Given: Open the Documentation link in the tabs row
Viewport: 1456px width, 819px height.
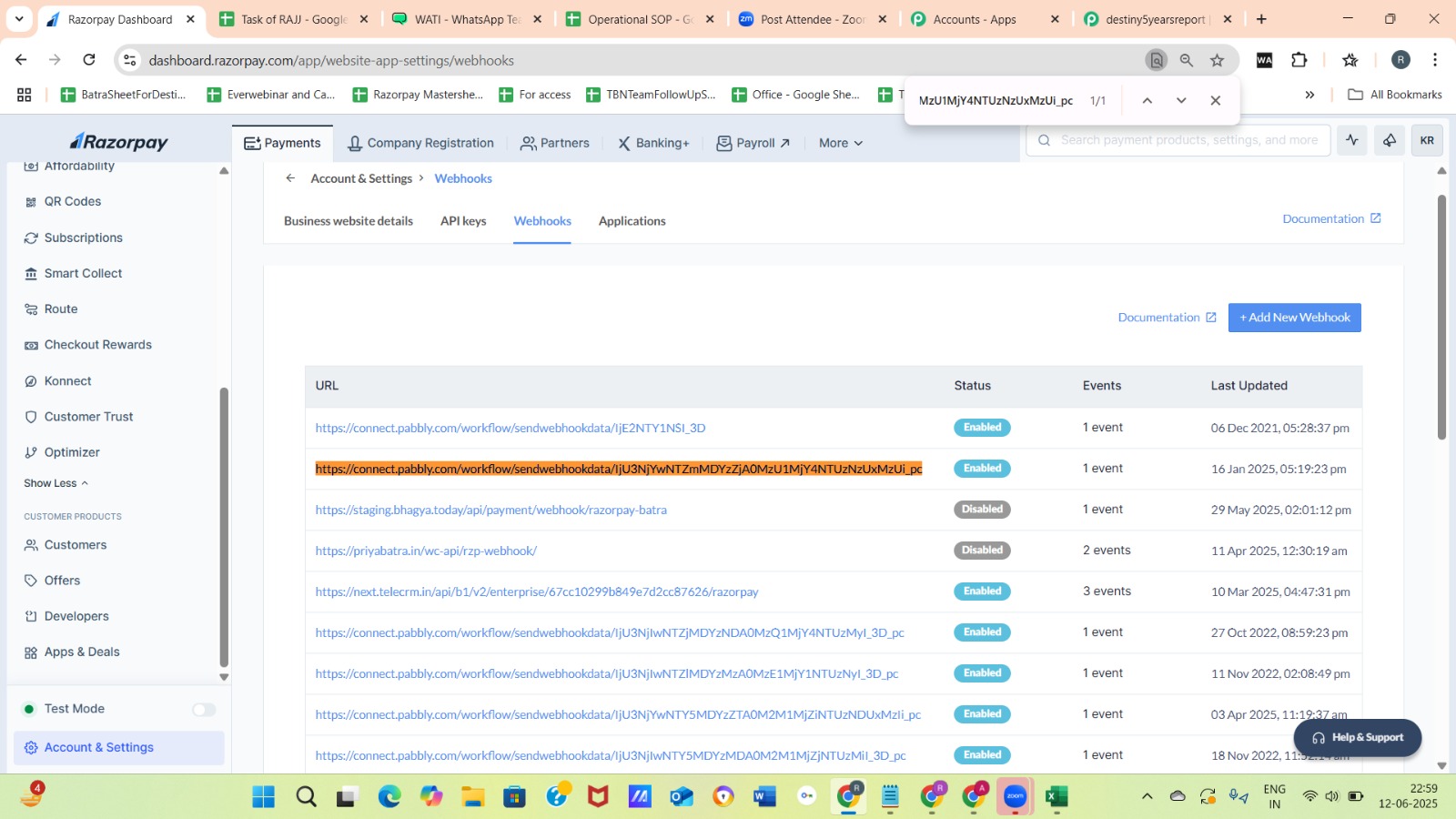Looking at the screenshot, I should click(x=1331, y=219).
